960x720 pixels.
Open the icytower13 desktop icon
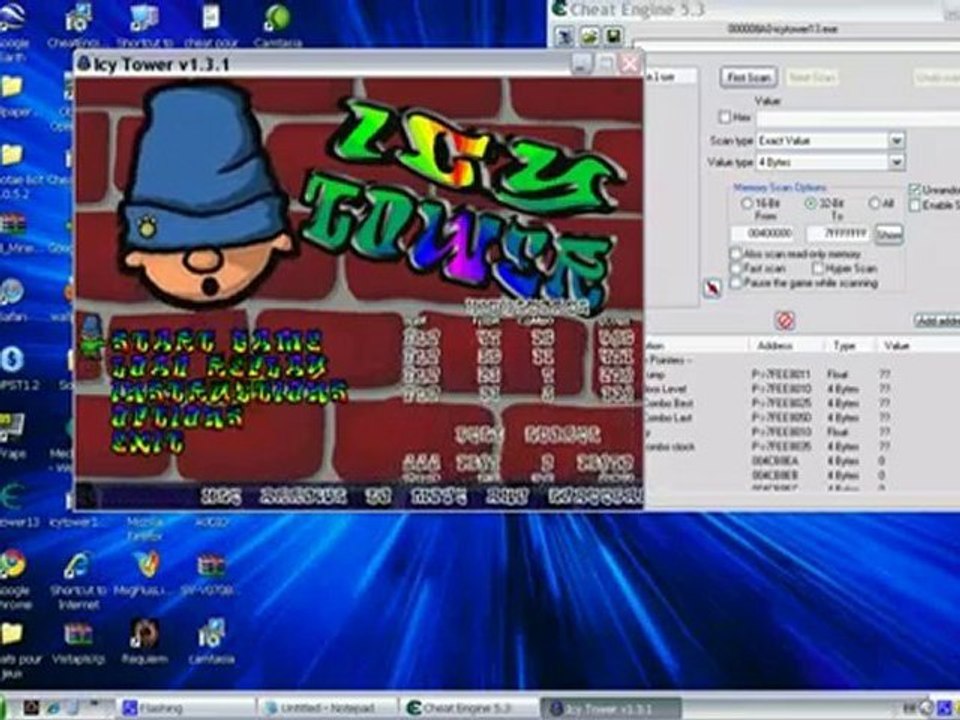(11, 497)
